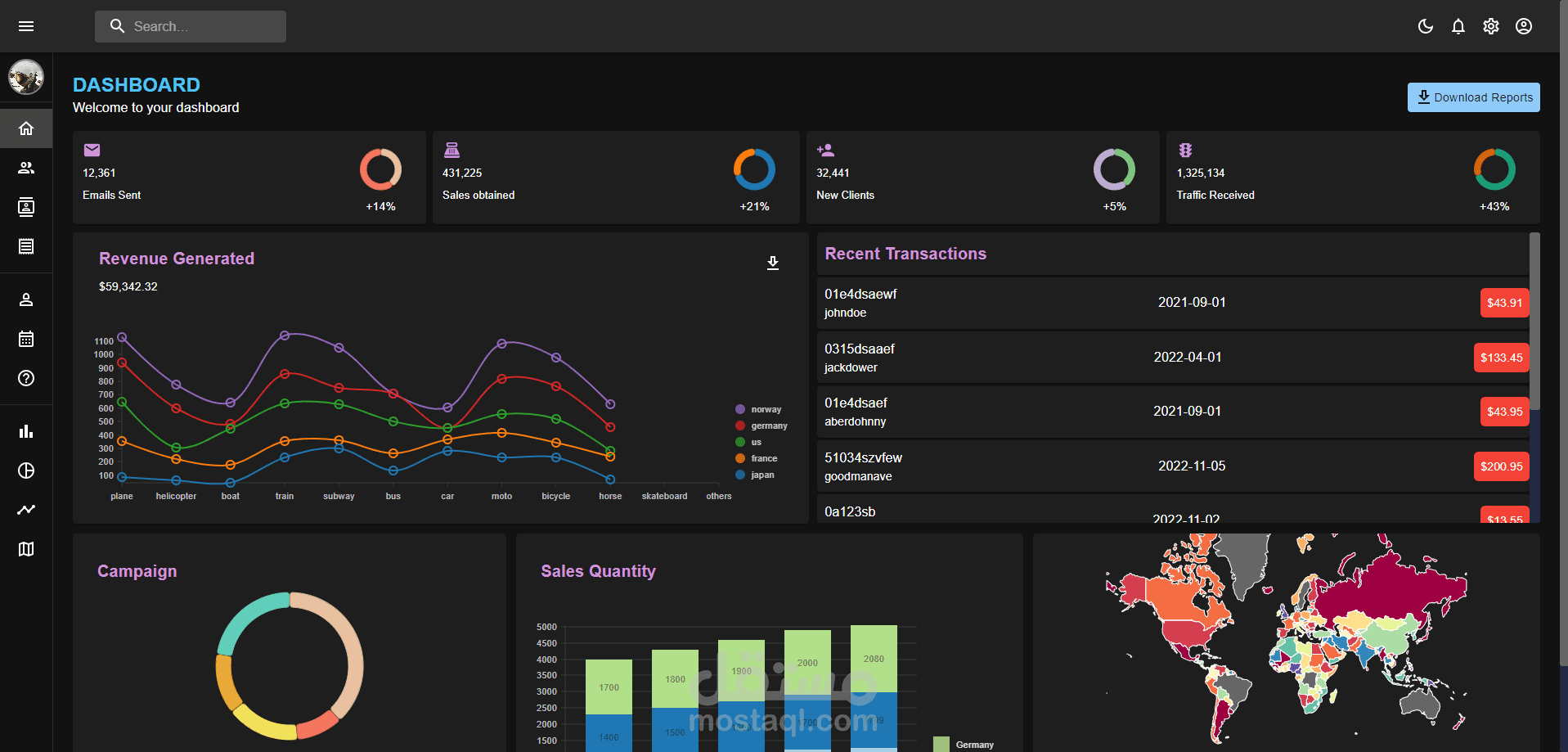Click the Germany legend swatch in Sales Quantity
This screenshot has height=752, width=1568.
pos(941,745)
